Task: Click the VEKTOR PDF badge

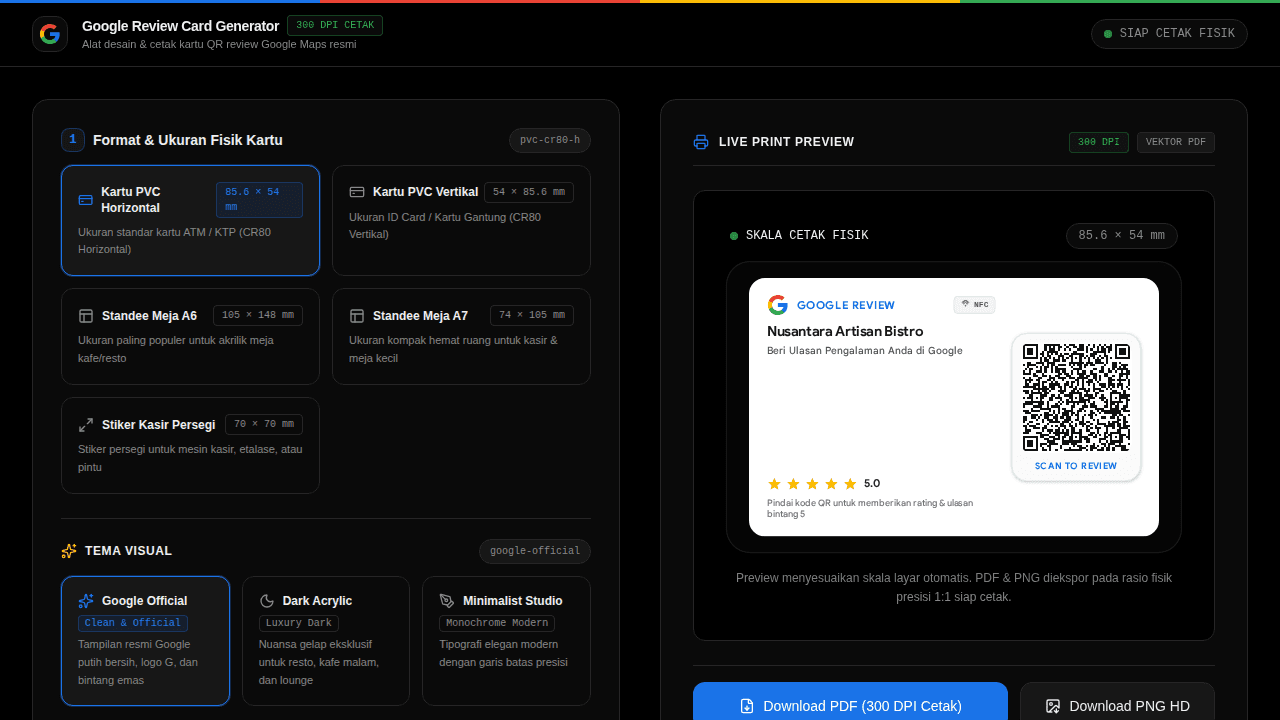Action: [x=1176, y=142]
